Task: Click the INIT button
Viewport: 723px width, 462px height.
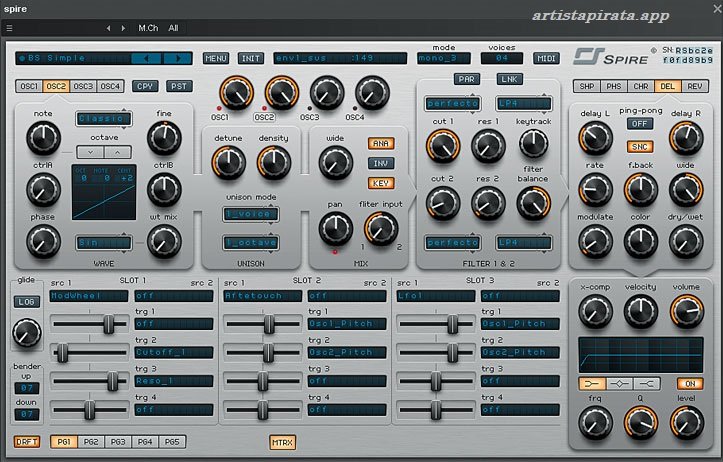Action: [251, 59]
